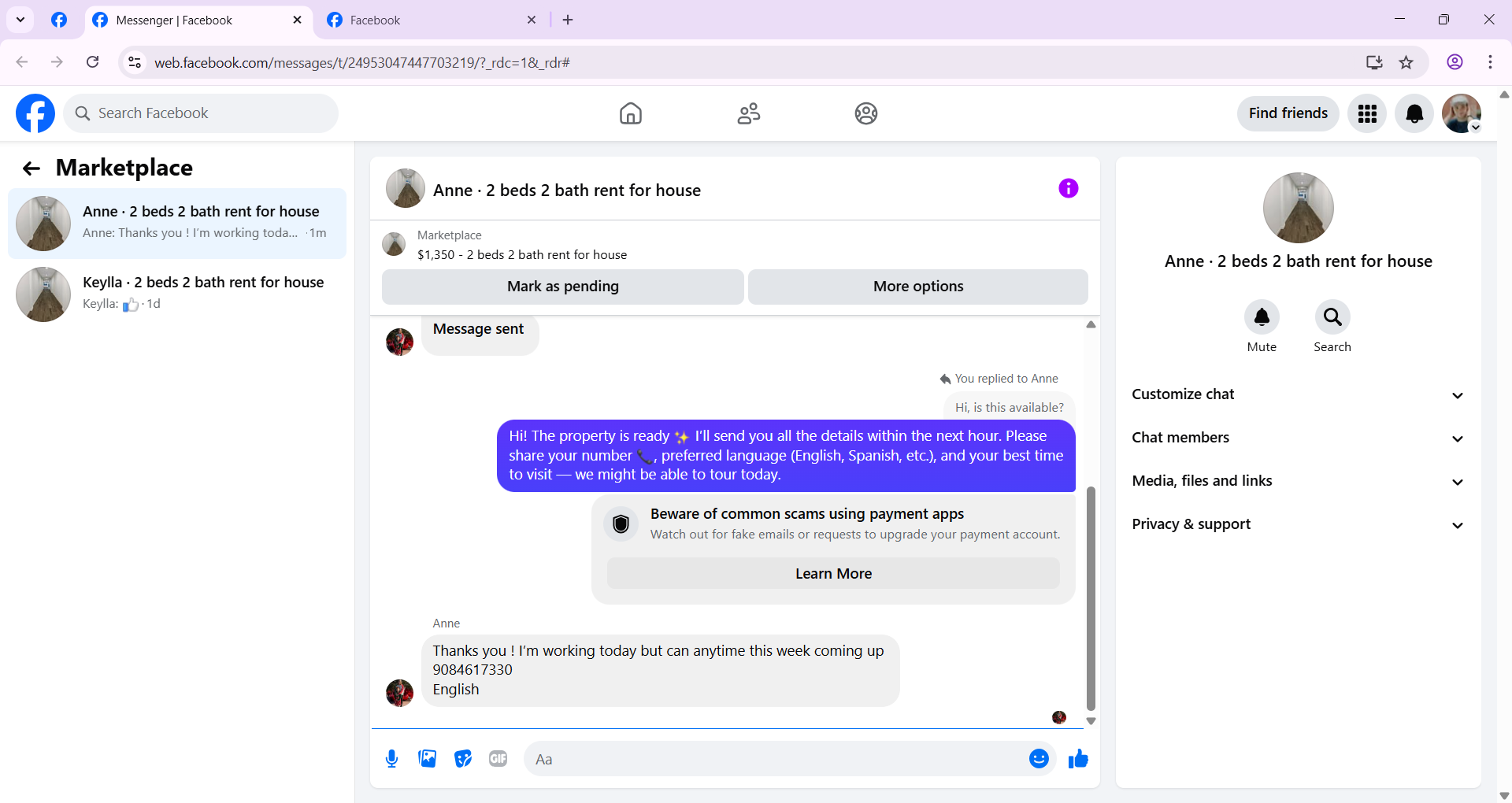The width and height of the screenshot is (1512, 803).
Task: Open the pinned Facebook tab
Action: [x=59, y=20]
